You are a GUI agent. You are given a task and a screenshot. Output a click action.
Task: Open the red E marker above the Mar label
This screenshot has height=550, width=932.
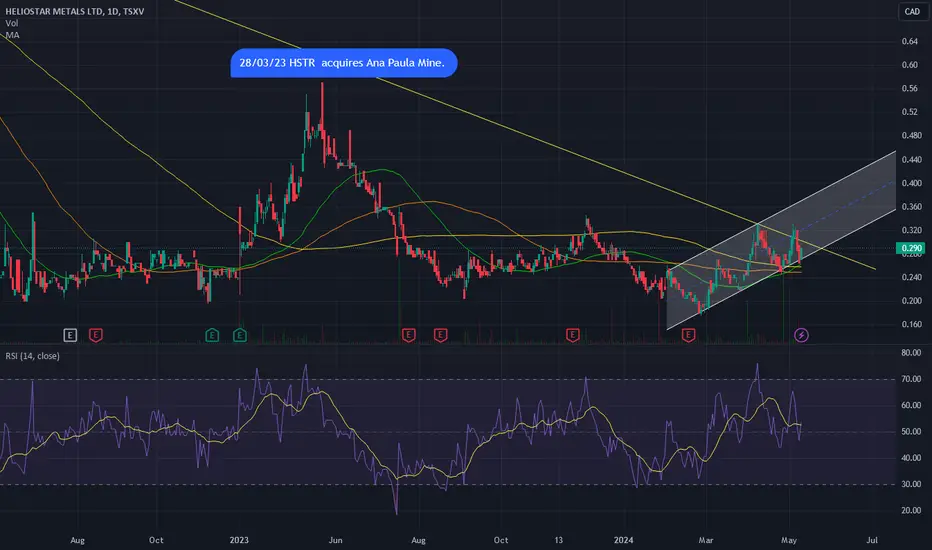688,335
